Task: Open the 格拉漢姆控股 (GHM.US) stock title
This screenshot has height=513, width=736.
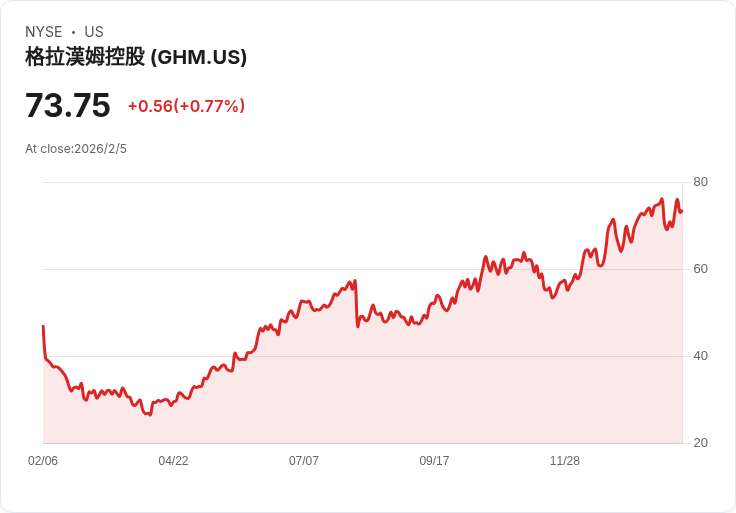Action: (136, 57)
